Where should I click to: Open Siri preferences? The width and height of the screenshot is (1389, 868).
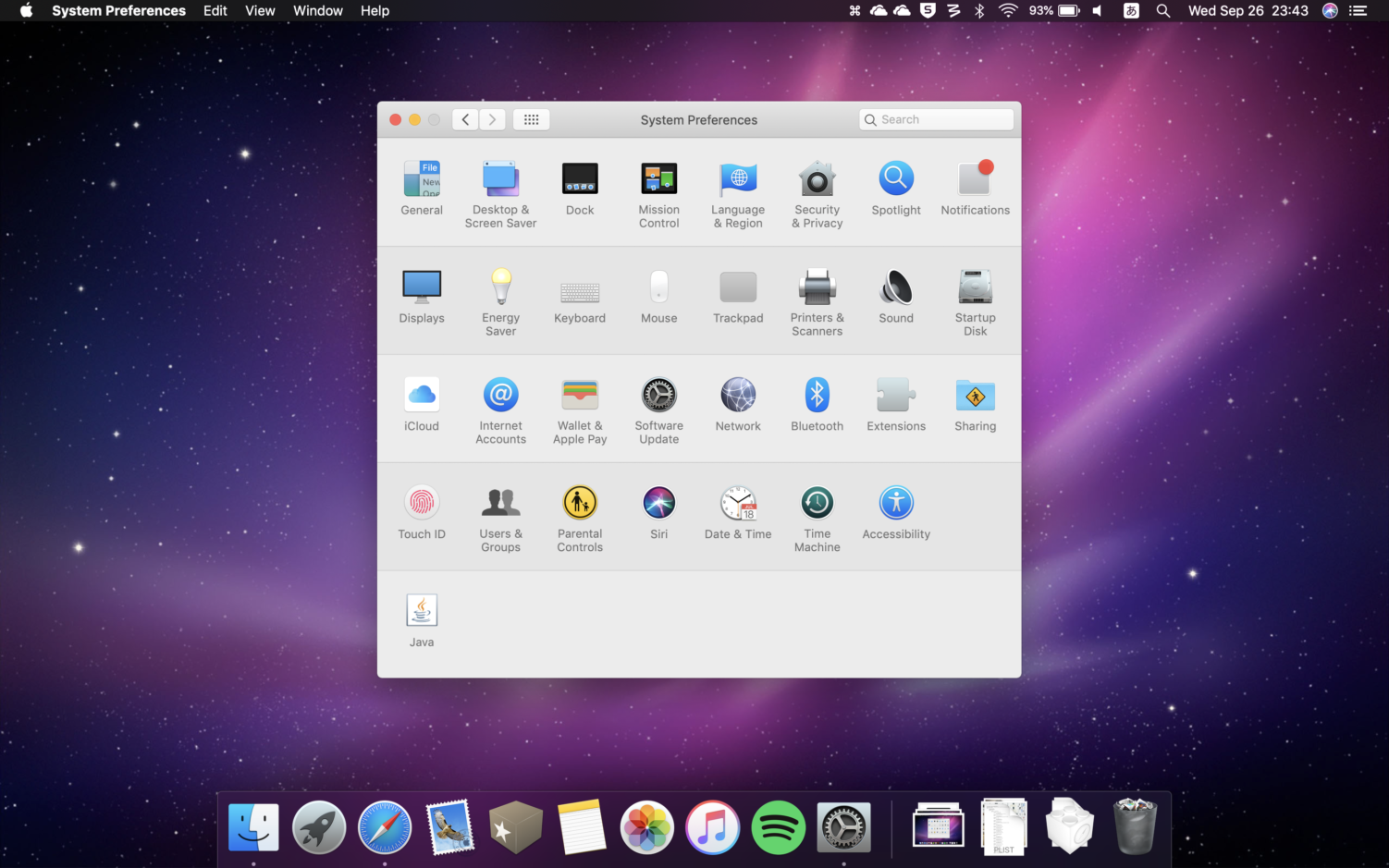point(658,513)
